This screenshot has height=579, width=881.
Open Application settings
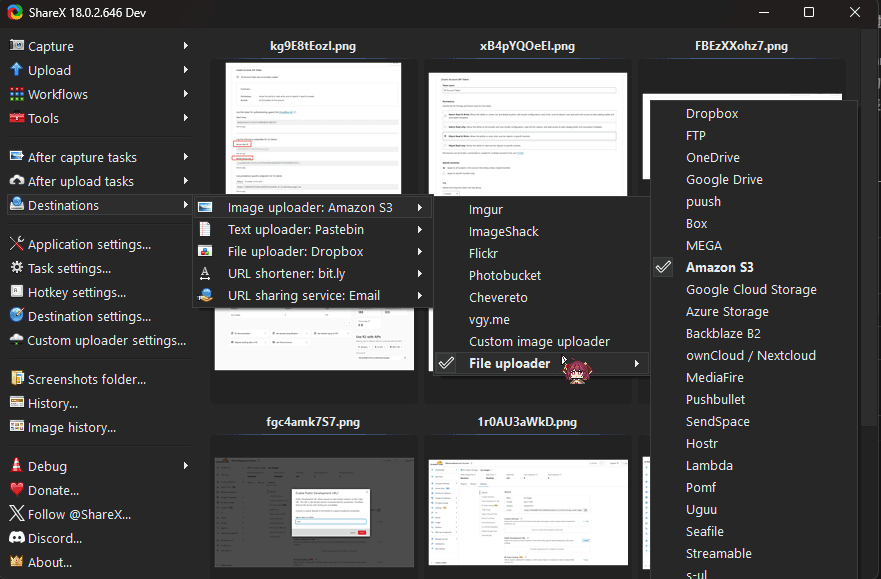click(x=89, y=244)
